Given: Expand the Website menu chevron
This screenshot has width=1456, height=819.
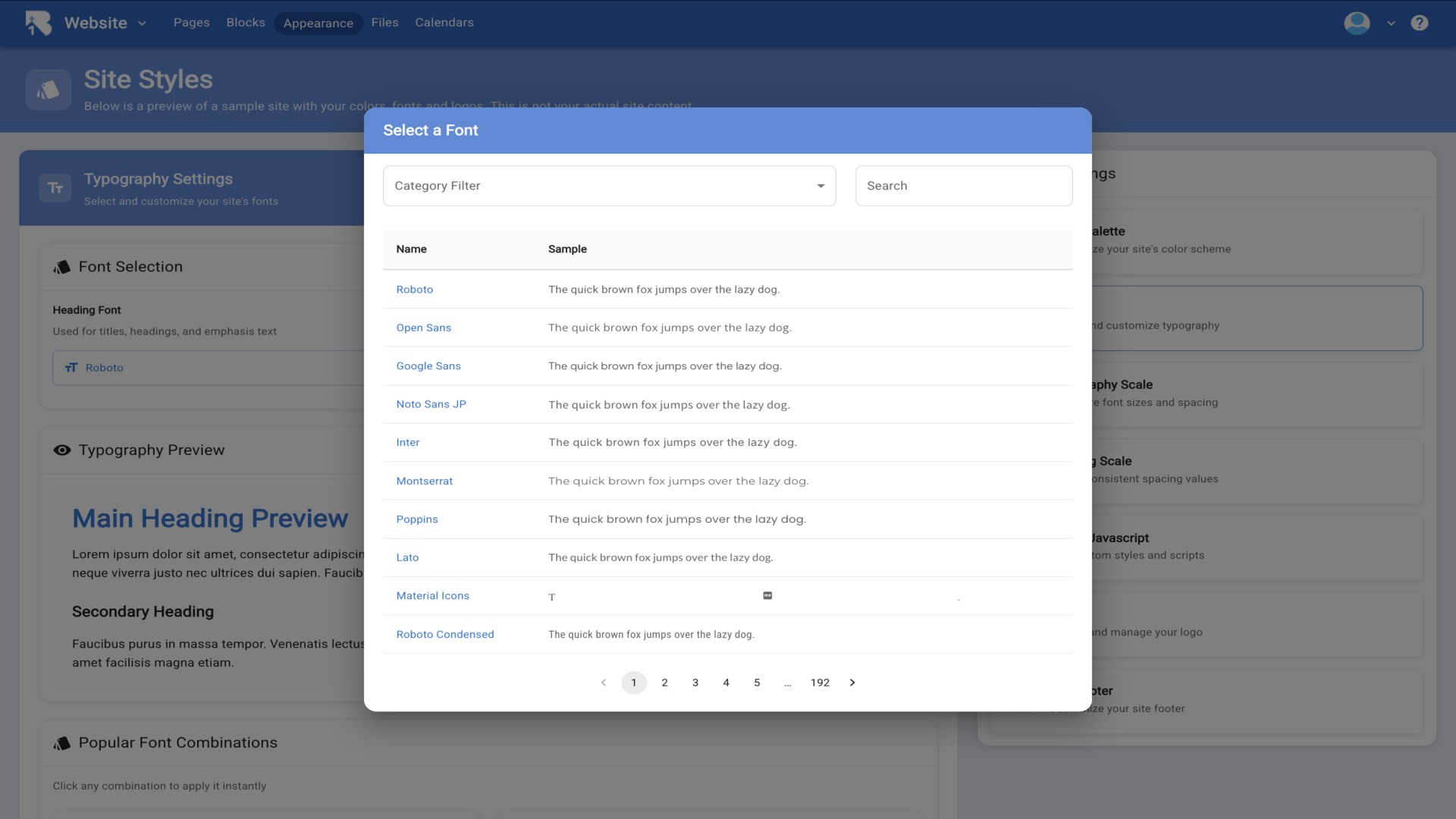Looking at the screenshot, I should [142, 24].
